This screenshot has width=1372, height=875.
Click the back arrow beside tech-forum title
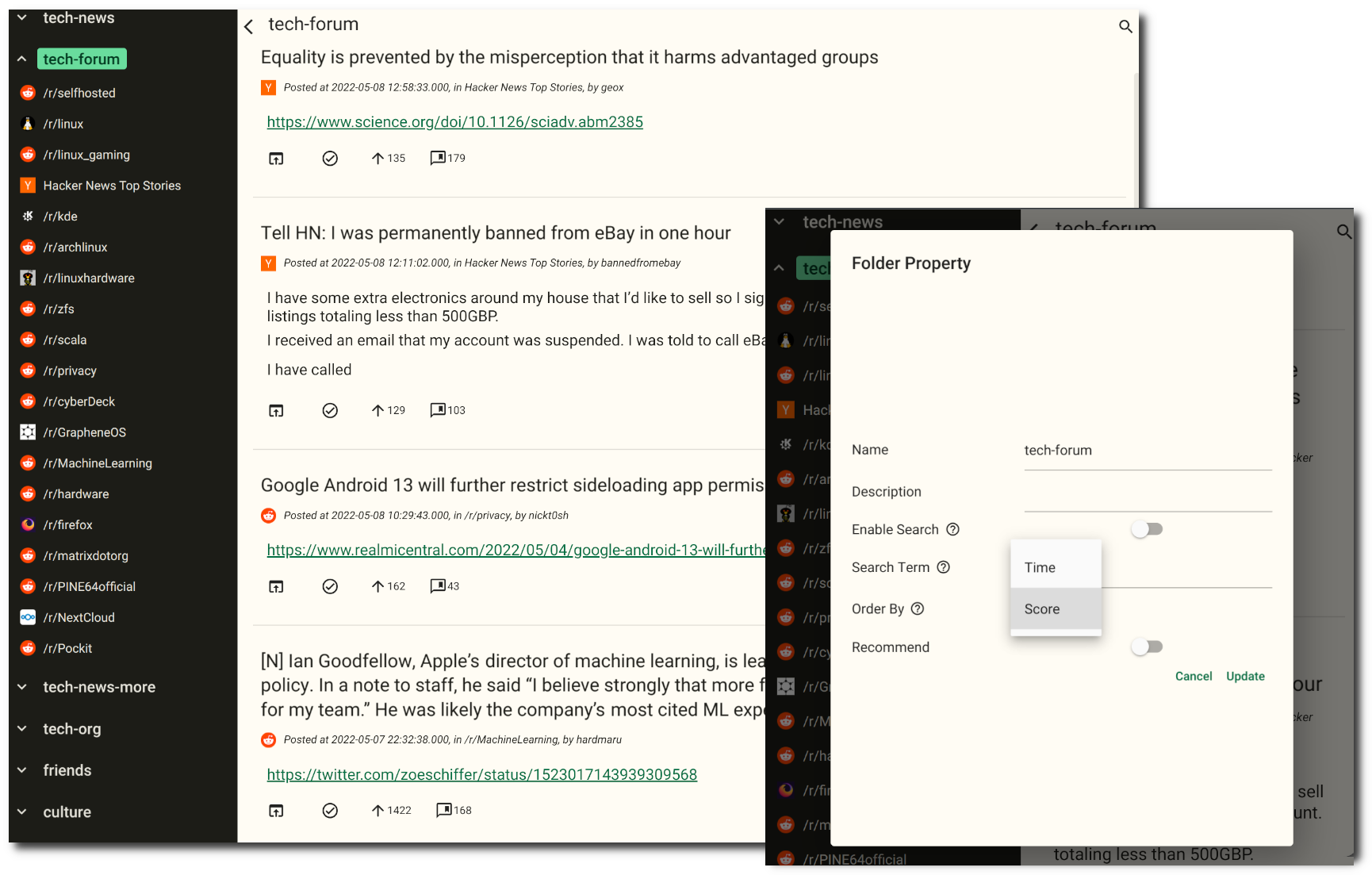249,27
